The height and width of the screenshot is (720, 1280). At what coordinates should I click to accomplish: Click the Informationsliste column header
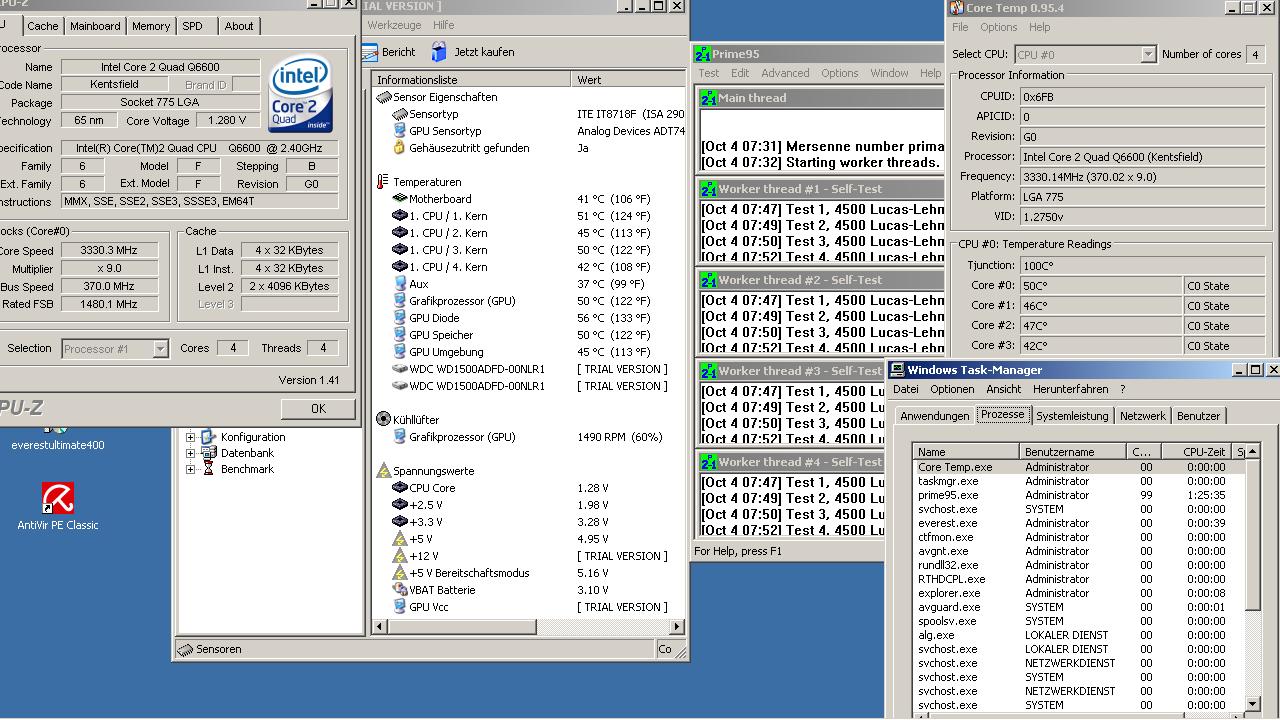472,79
